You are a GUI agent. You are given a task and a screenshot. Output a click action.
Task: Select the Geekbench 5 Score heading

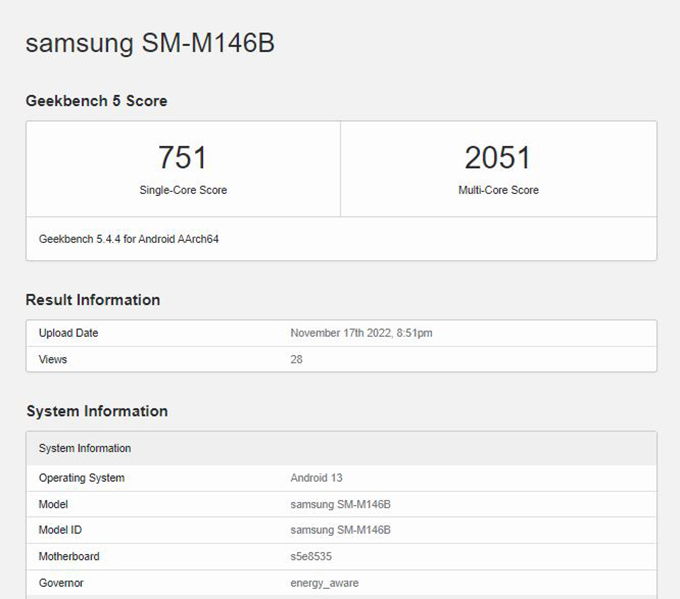point(96,101)
